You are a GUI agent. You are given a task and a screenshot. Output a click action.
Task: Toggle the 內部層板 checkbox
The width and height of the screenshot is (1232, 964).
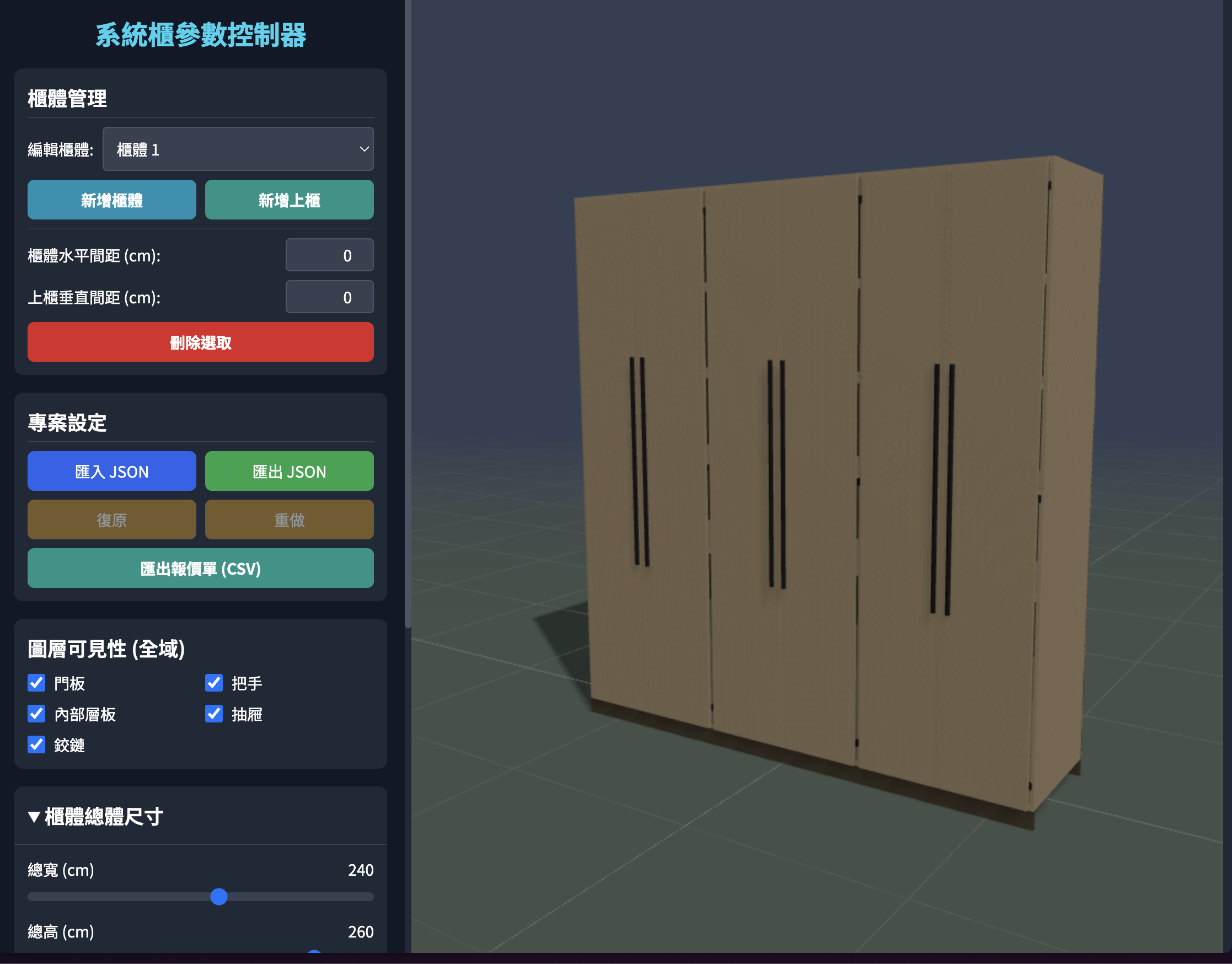click(37, 714)
